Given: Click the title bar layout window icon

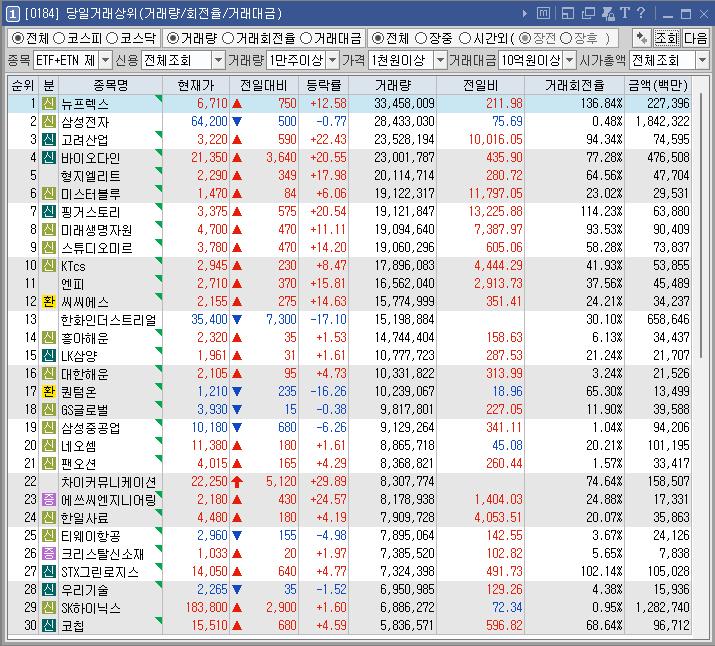Looking at the screenshot, I should 568,14.
